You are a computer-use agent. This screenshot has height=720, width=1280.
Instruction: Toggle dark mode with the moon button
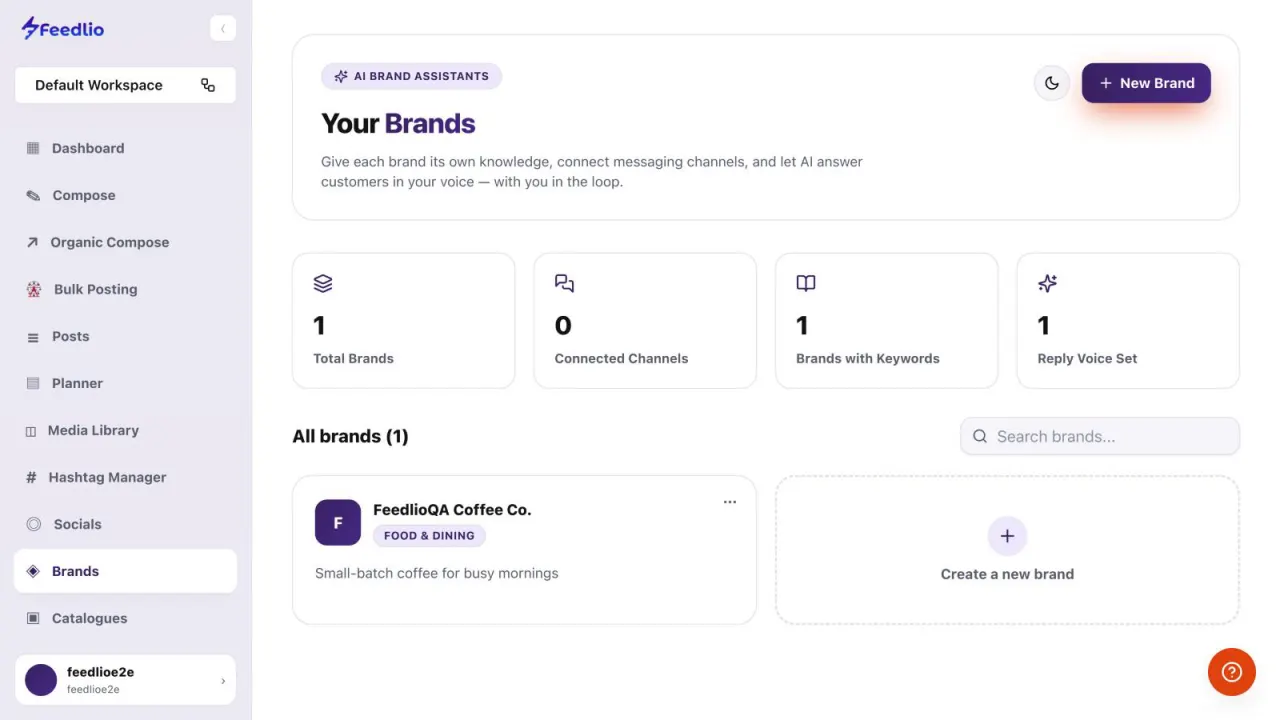coord(1052,83)
